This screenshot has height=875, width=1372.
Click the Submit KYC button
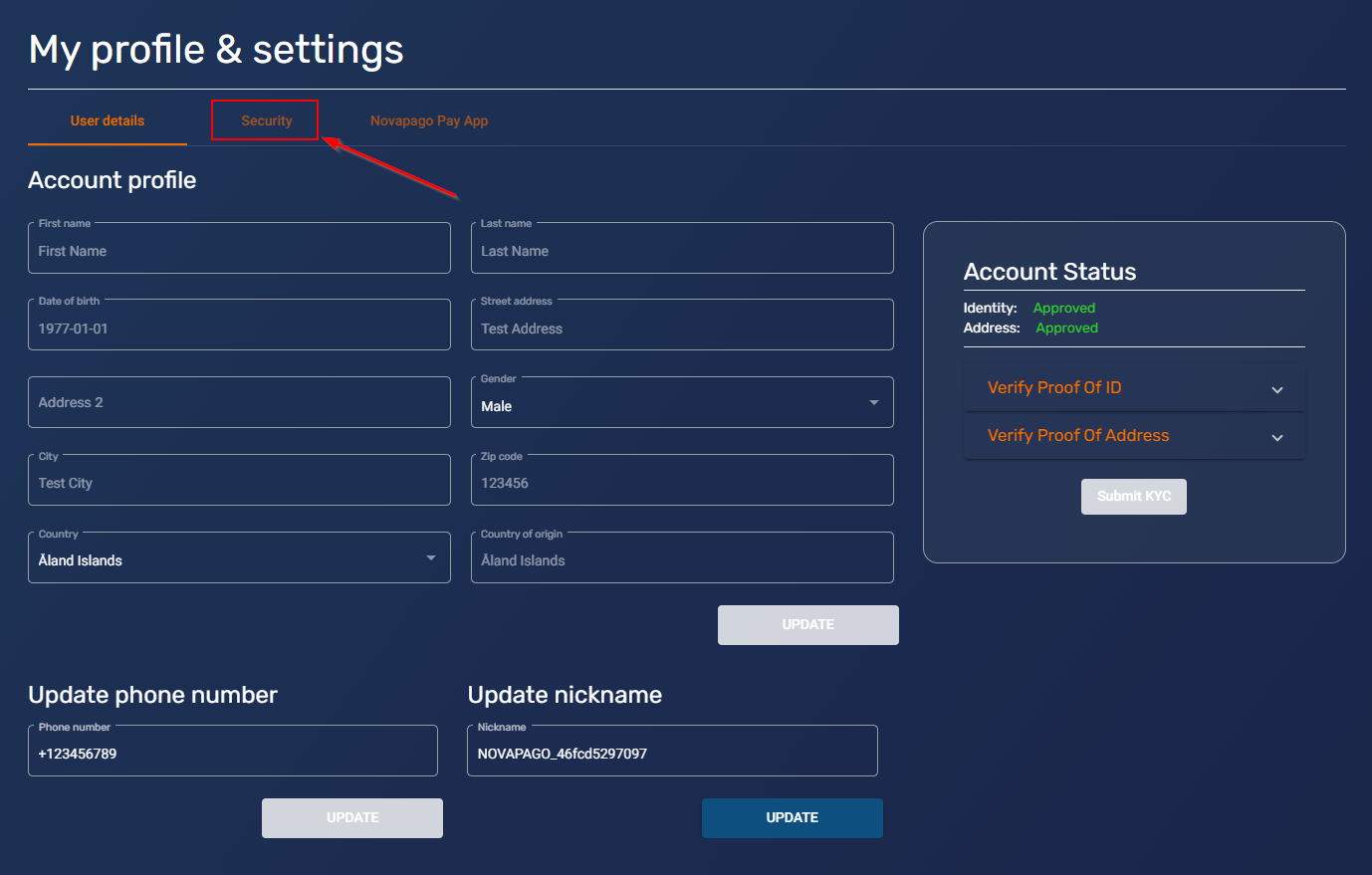click(1133, 496)
